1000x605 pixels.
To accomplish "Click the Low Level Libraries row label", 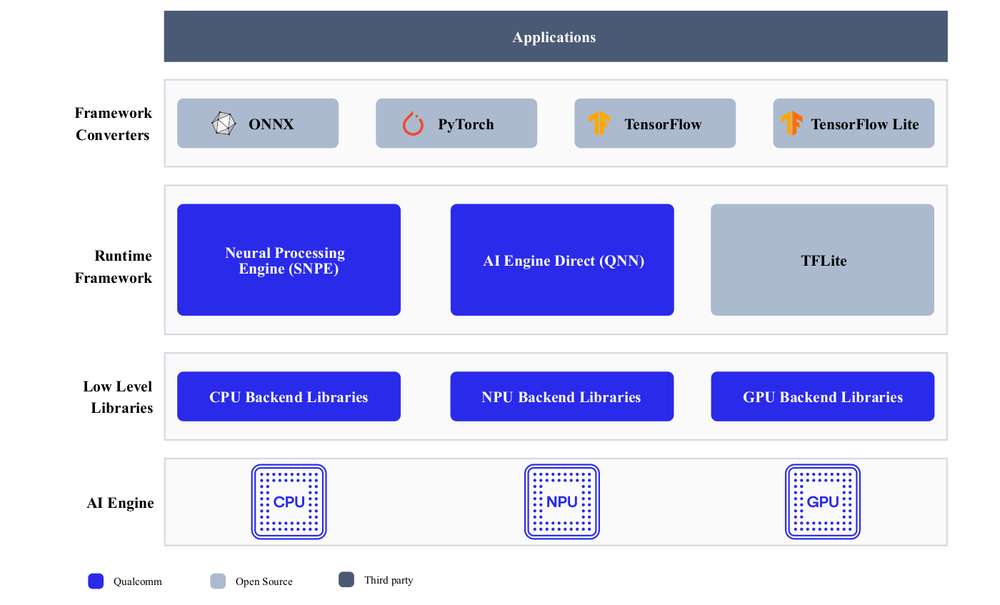I will pos(118,397).
